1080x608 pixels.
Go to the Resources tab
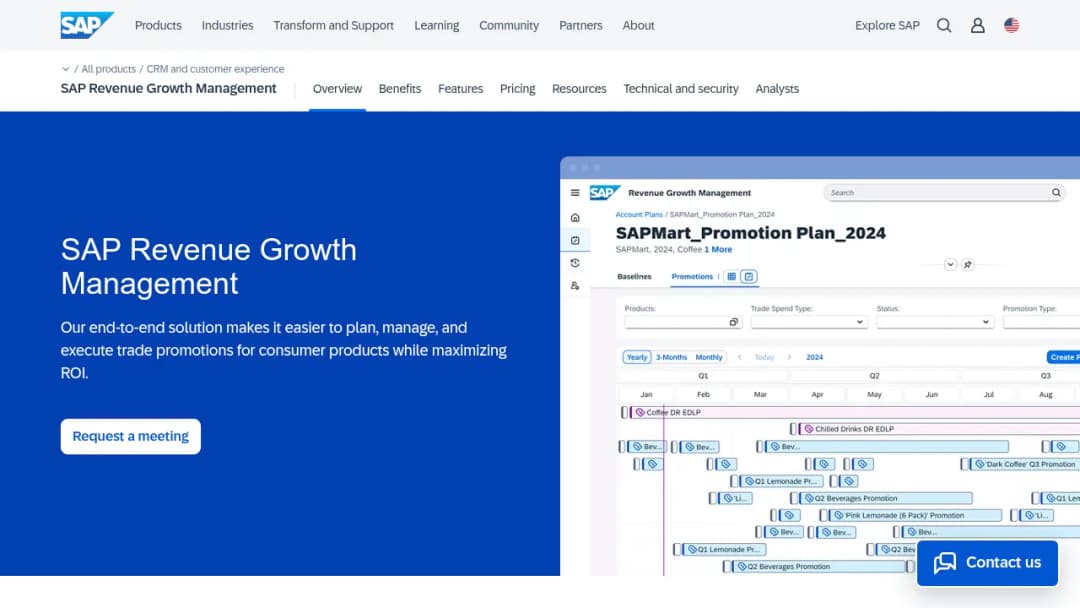click(579, 89)
